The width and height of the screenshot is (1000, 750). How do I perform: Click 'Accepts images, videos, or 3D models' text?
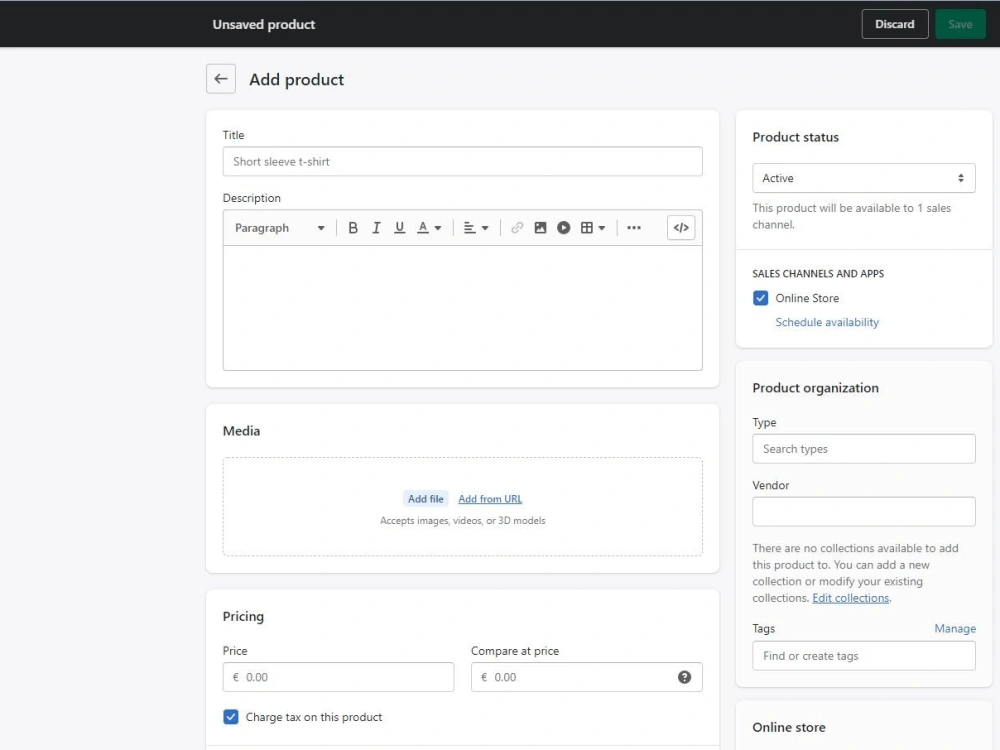coord(462,520)
